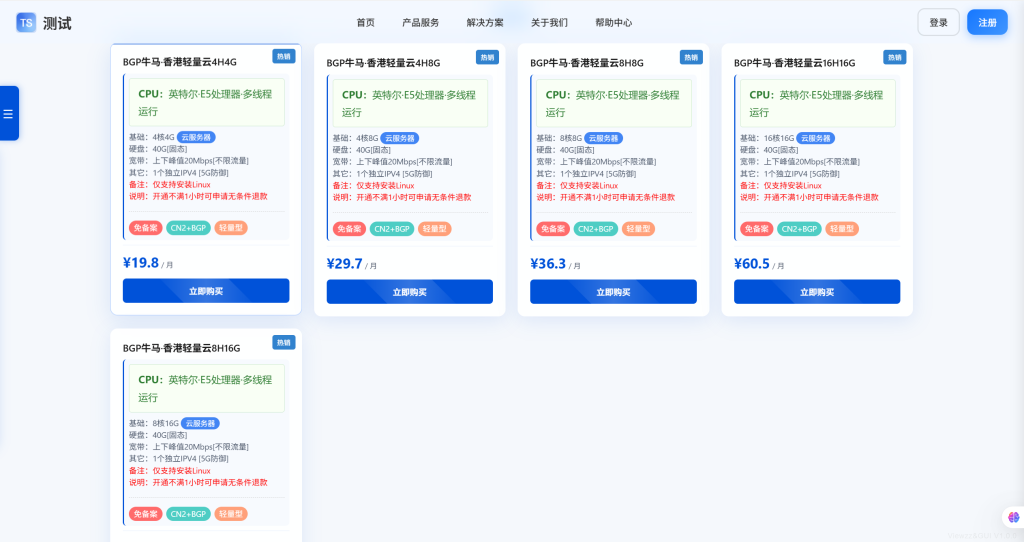Screen dimensions: 1024x542
Task: Open 产品服务 menu item
Action: [x=421, y=23]
